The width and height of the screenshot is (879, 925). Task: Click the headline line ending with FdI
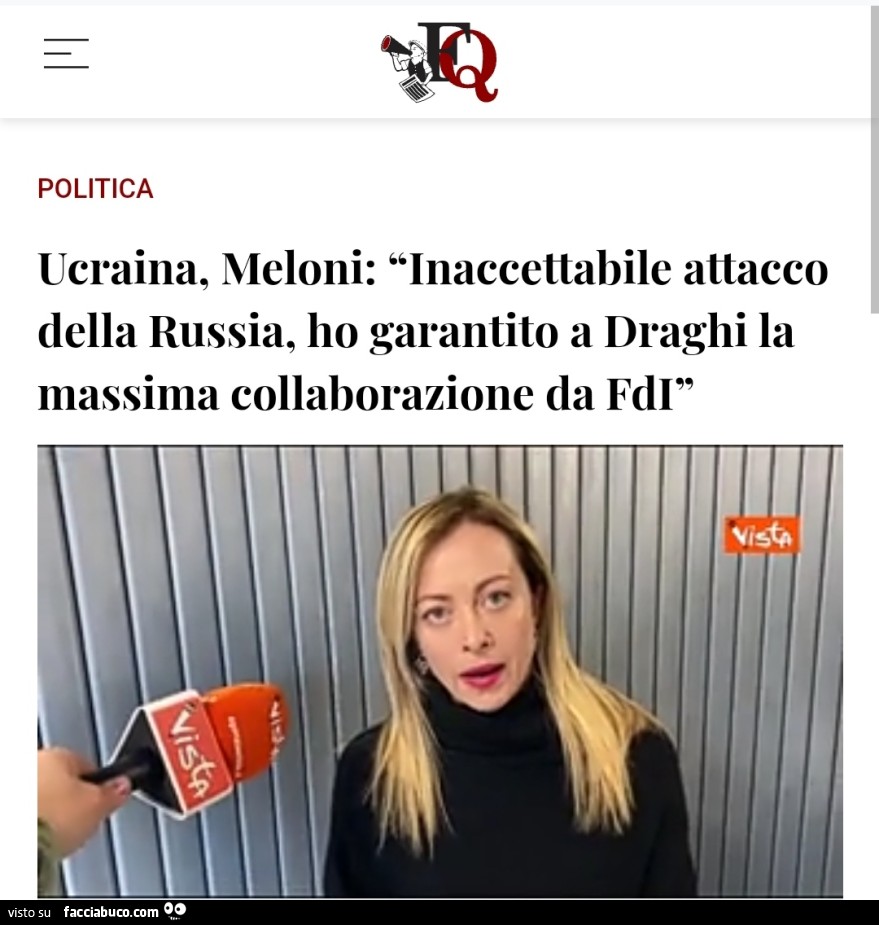coord(366,395)
